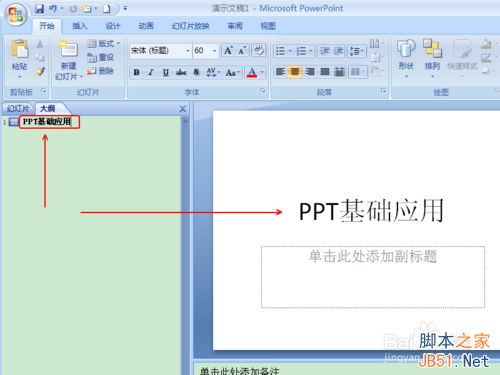Cut selection with the scissors icon

click(40, 44)
